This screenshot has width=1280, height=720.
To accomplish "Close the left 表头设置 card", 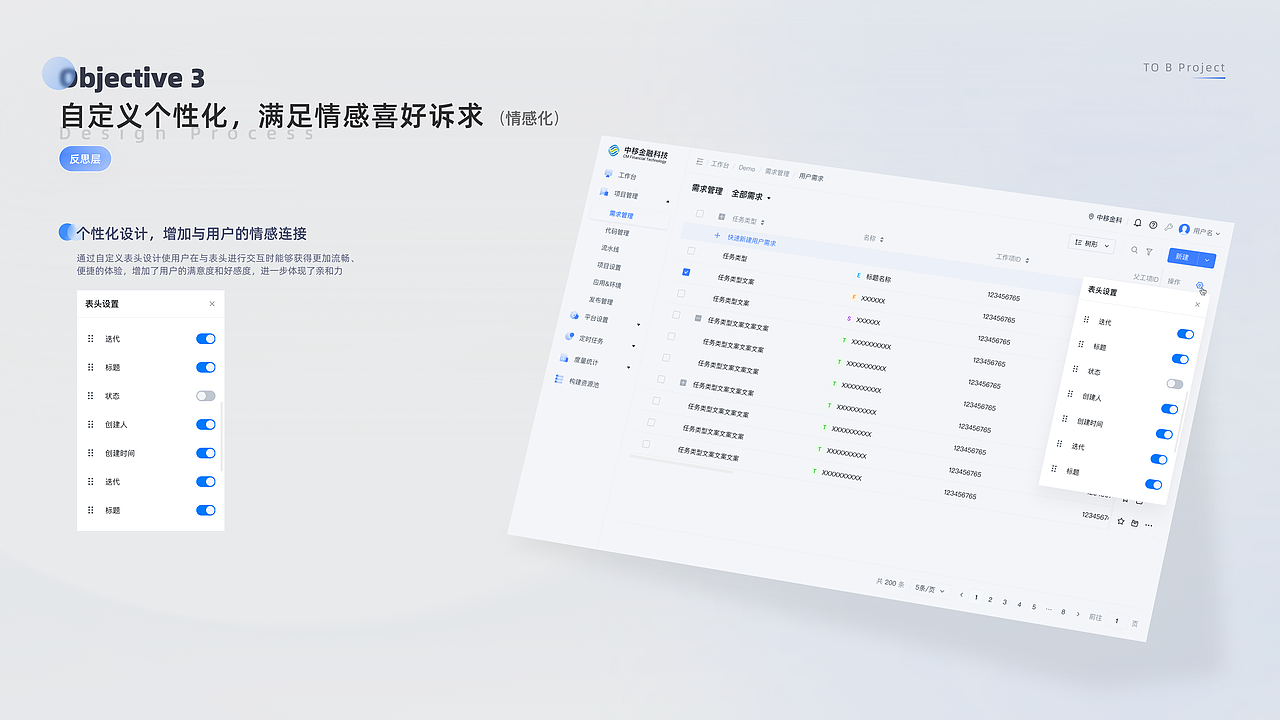I will pyautogui.click(x=212, y=304).
